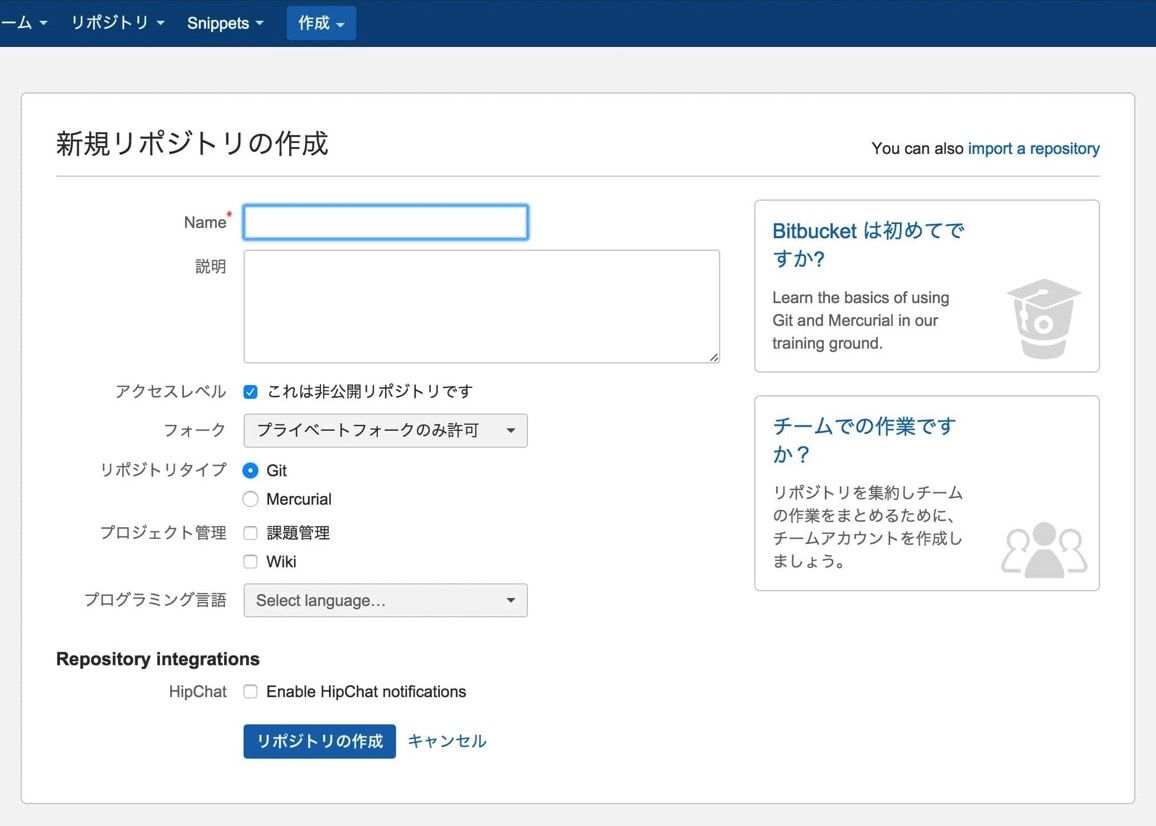
Task: Click the アクセスレベル label text
Action: pyautogui.click(x=170, y=392)
